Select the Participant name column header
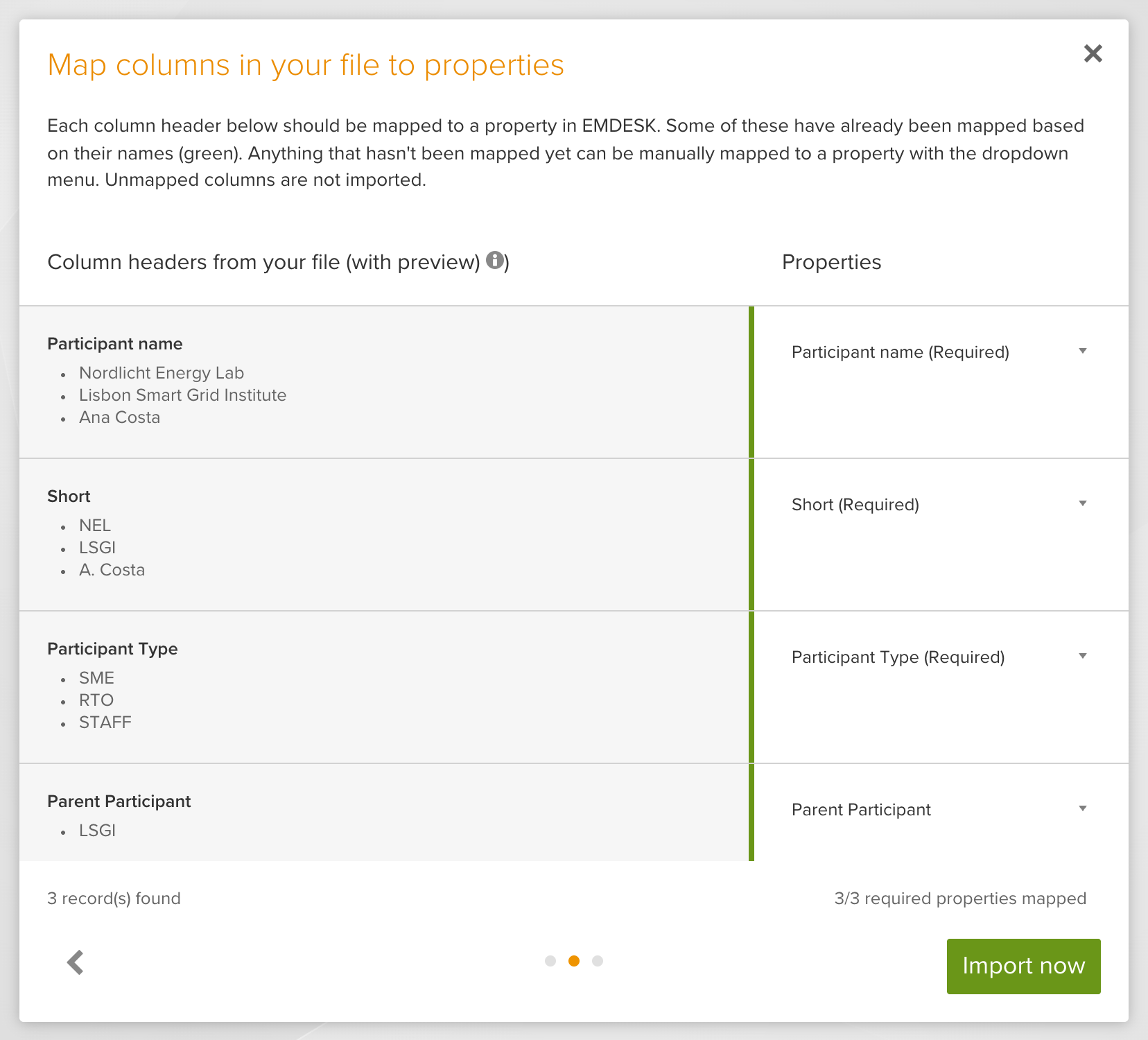 click(115, 344)
